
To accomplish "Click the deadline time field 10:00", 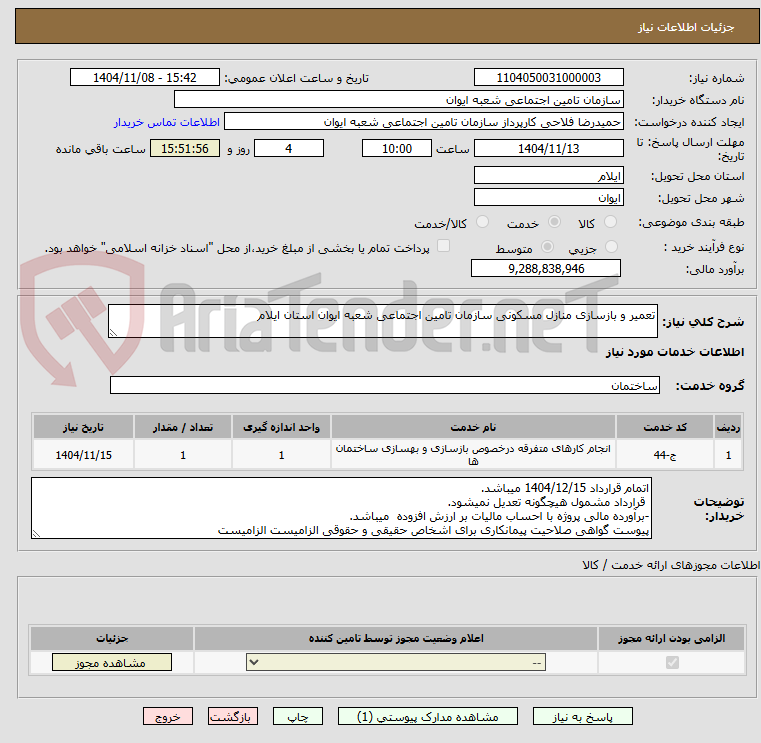I will pyautogui.click(x=397, y=149).
